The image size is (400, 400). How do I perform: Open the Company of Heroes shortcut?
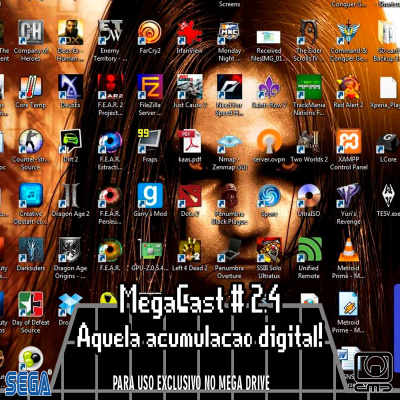pyautogui.click(x=31, y=33)
